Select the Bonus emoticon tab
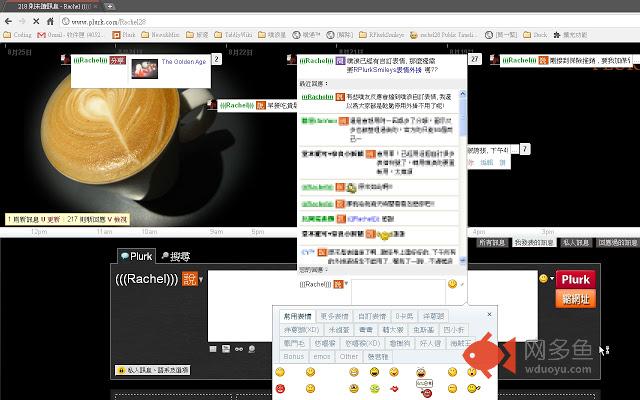The width and height of the screenshot is (640, 400). click(294, 356)
